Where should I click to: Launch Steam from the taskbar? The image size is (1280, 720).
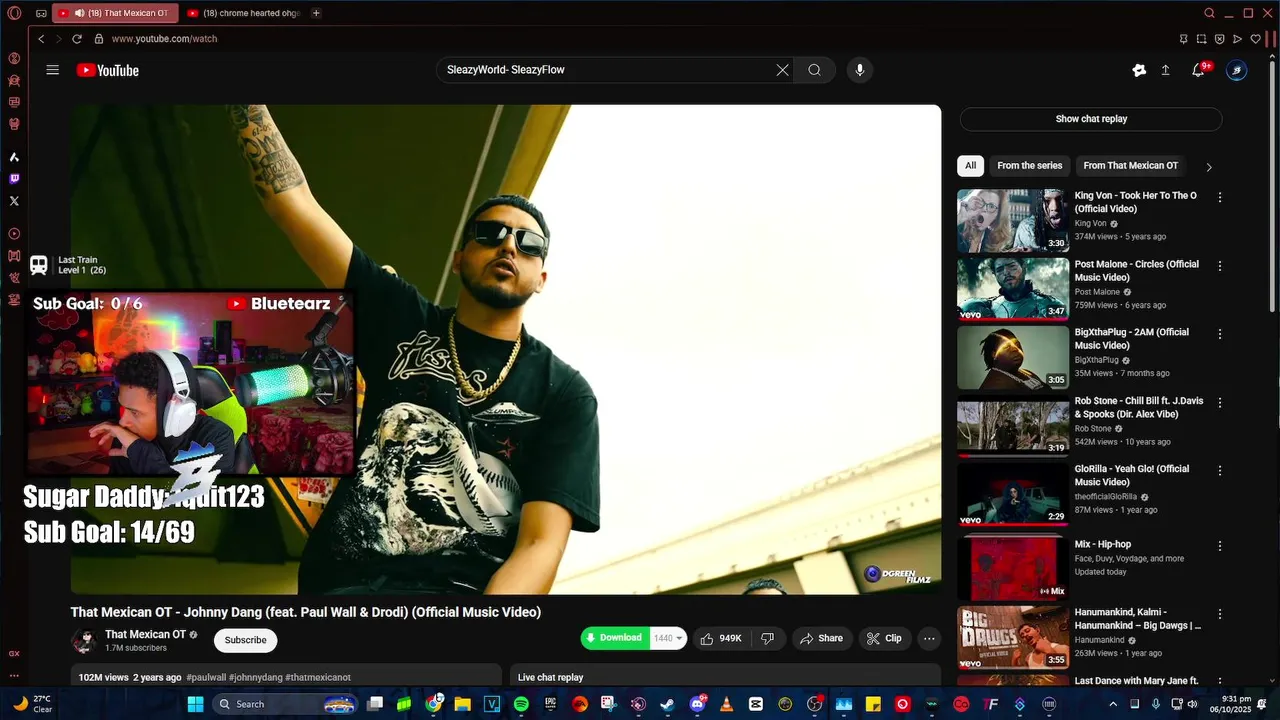(667, 704)
